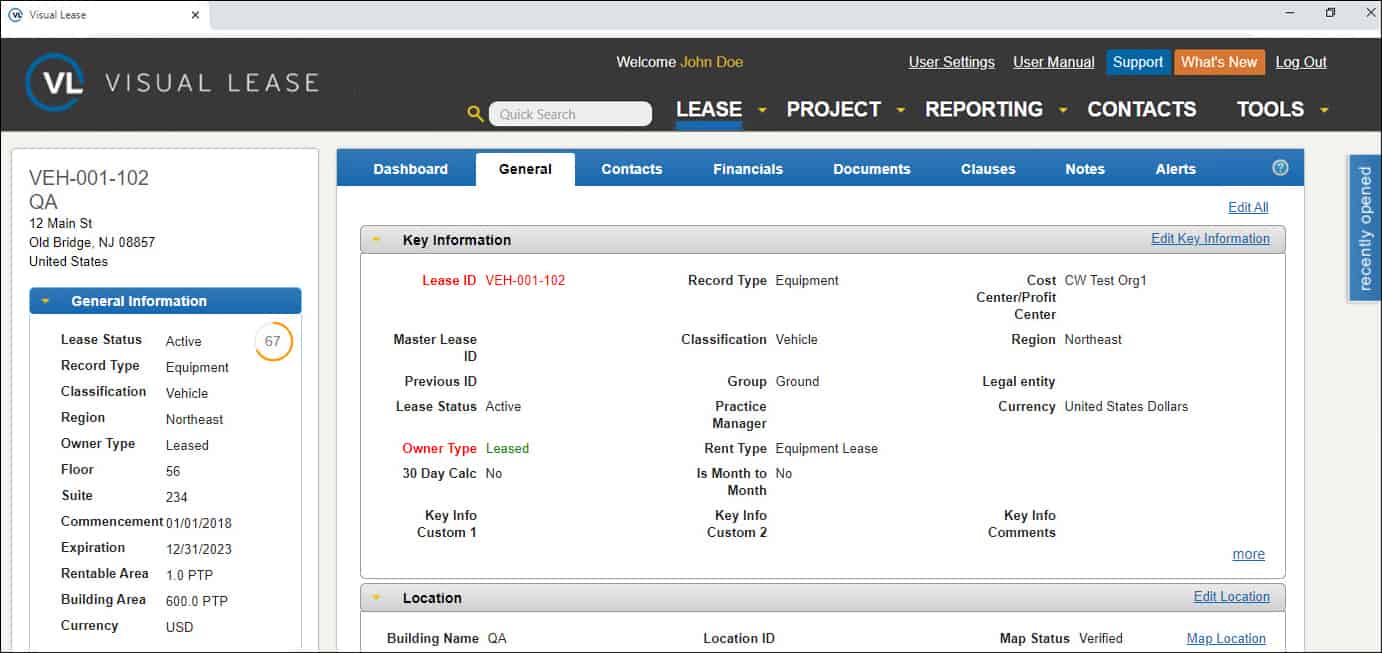Switch to the Documents tab

coord(872,169)
